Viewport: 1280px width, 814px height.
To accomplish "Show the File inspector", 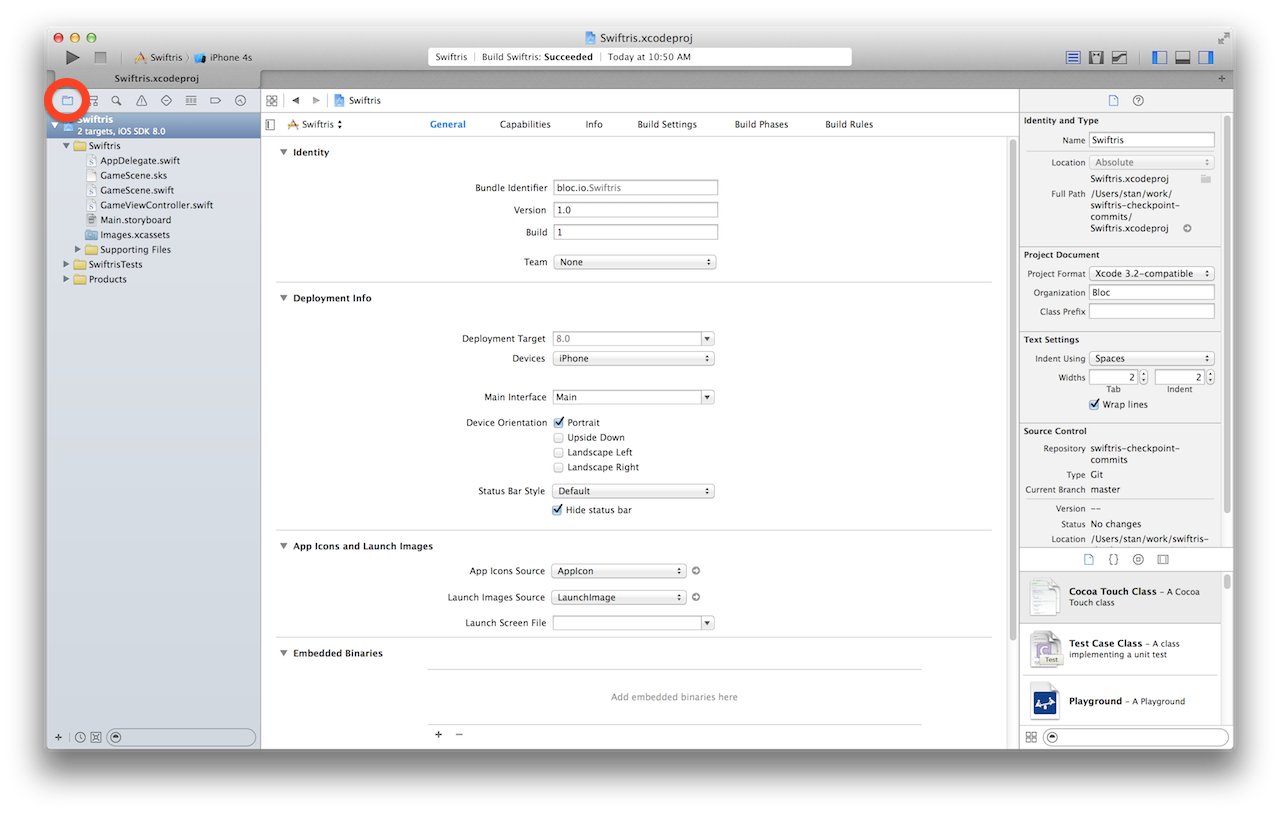I will pos(1114,101).
